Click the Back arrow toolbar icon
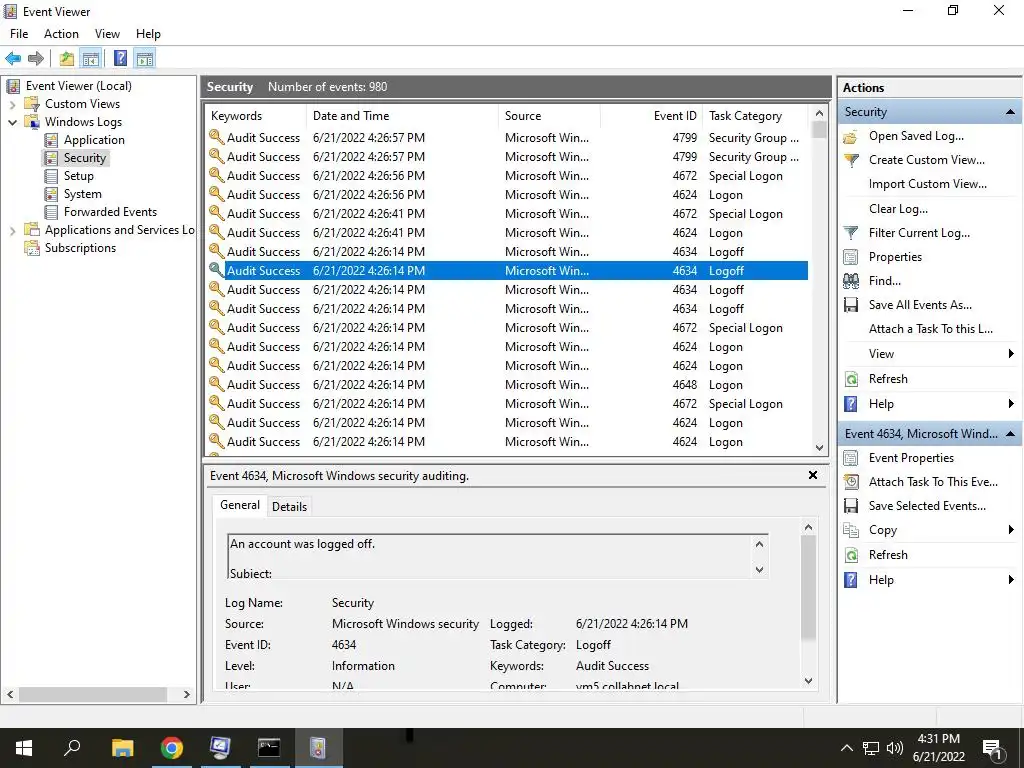Image resolution: width=1024 pixels, height=768 pixels. 13,59
